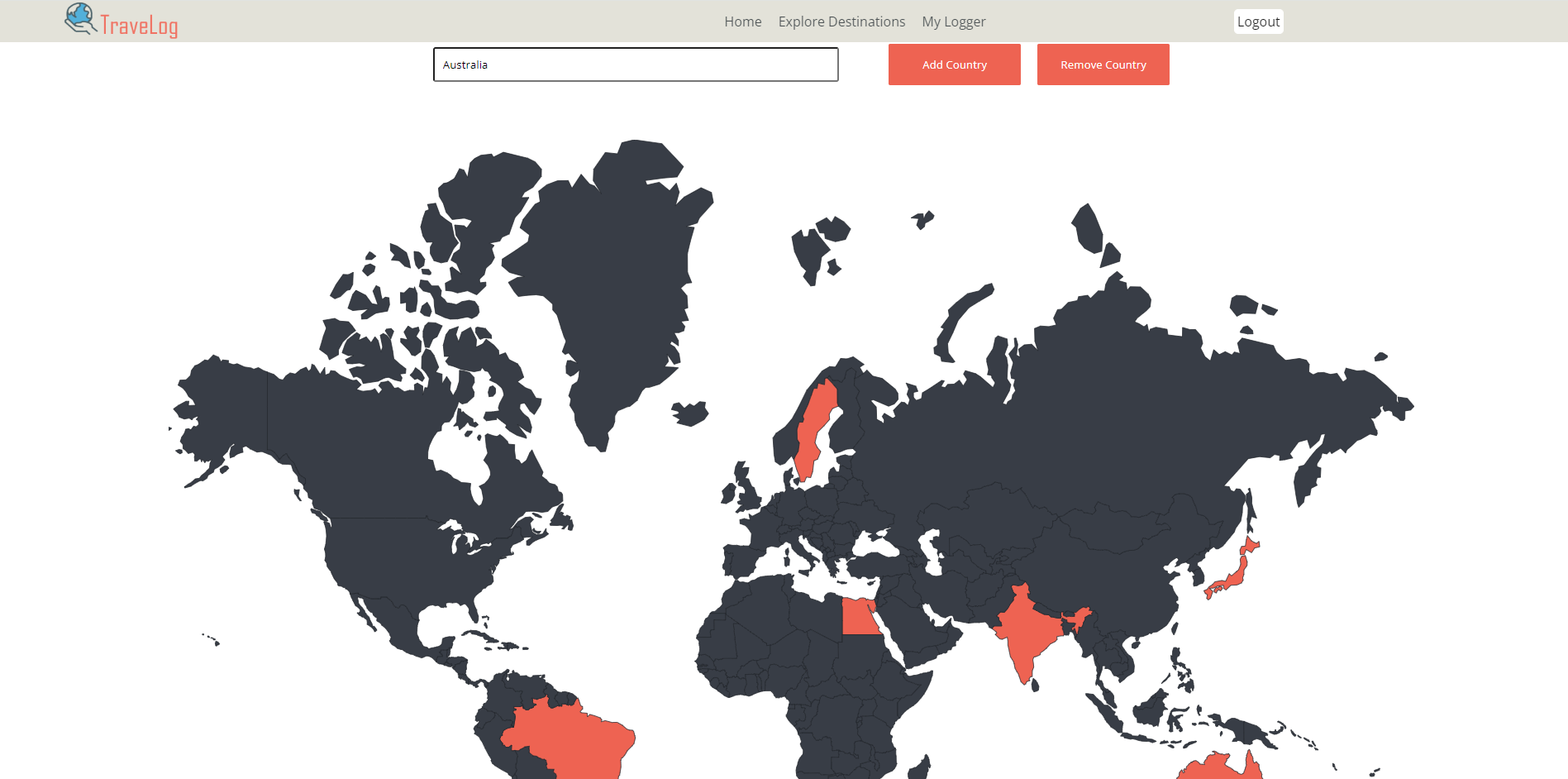Click the Remove Country button
Image resolution: width=1568 pixels, height=779 pixels.
point(1103,65)
